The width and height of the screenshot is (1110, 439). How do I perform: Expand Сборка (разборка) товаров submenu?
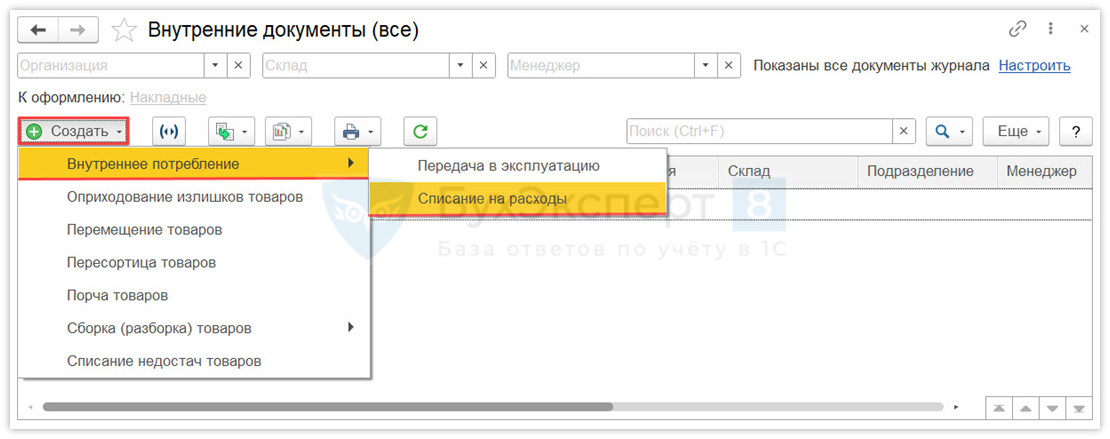tap(194, 328)
